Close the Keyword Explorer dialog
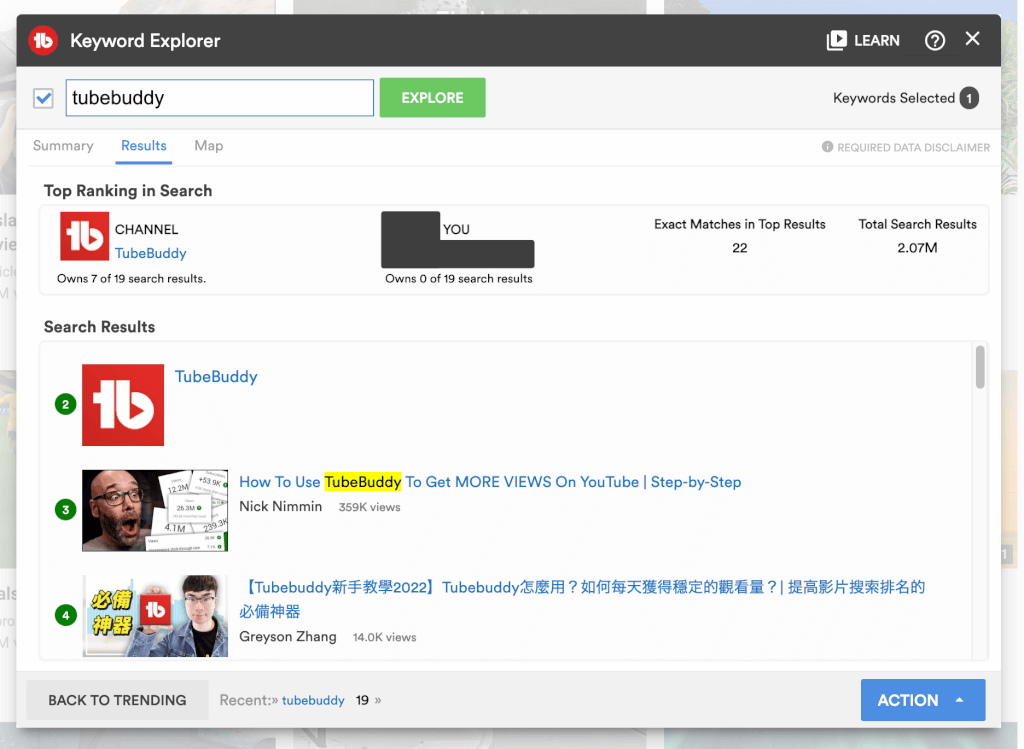Image resolution: width=1024 pixels, height=749 pixels. tap(972, 39)
